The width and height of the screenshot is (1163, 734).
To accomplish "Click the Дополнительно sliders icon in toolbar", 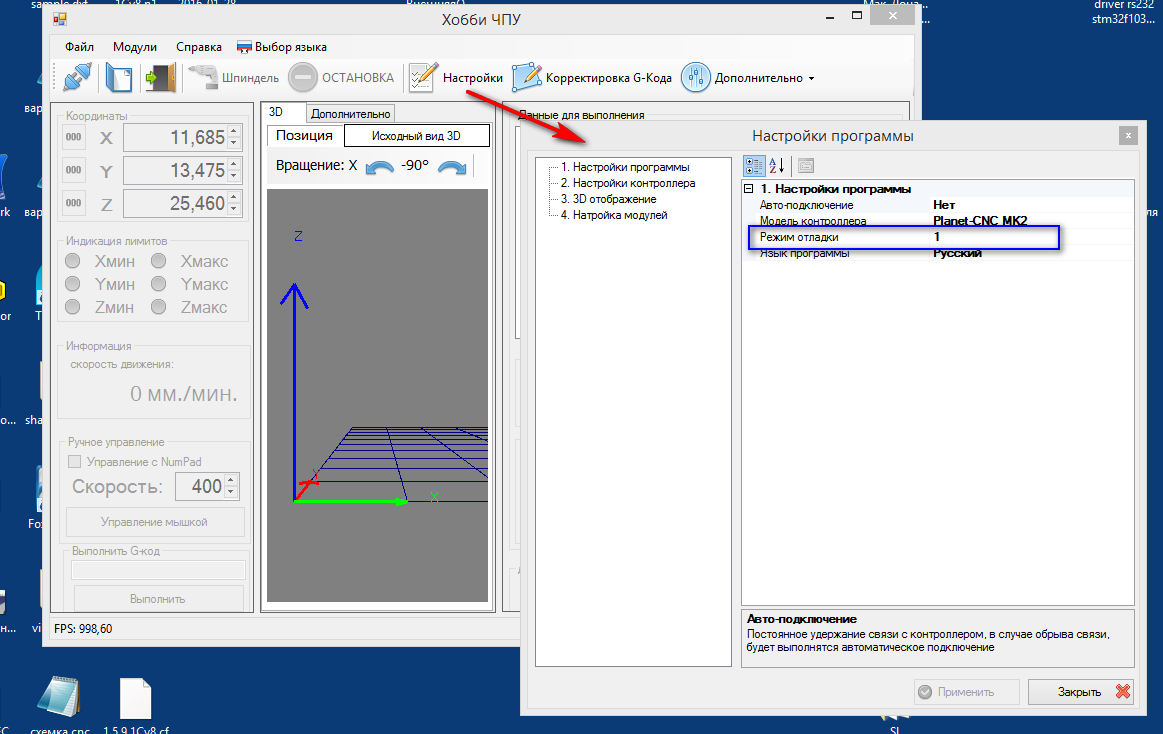I will (x=696, y=78).
